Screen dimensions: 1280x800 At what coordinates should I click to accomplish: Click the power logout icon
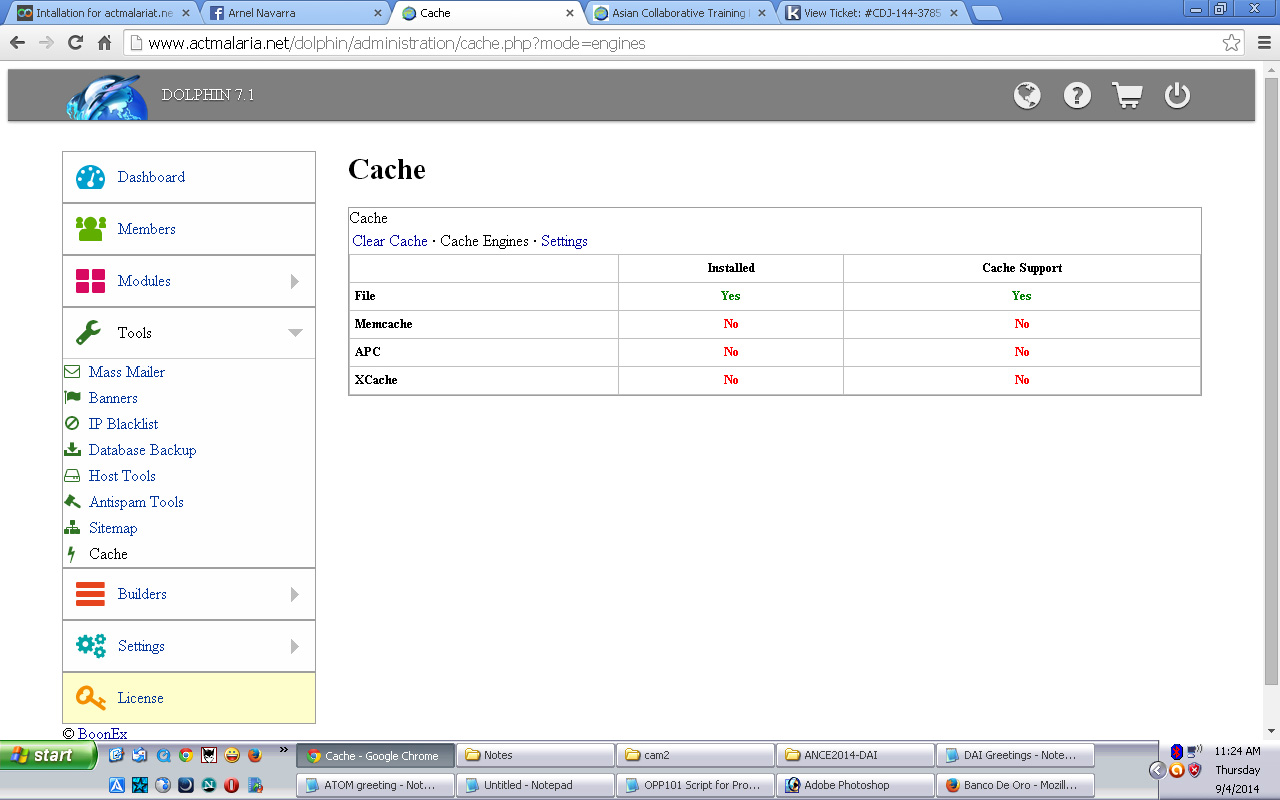click(1177, 96)
